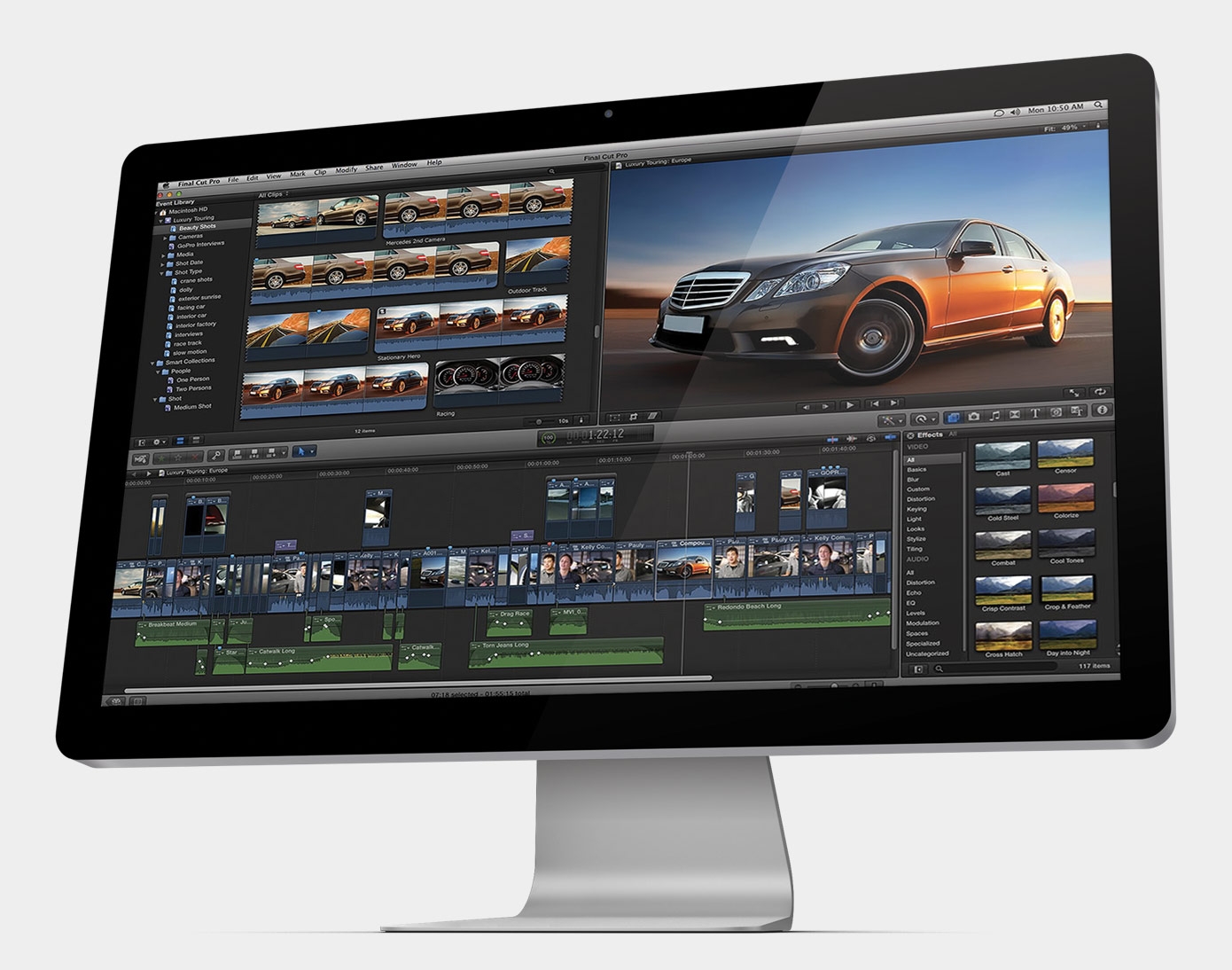This screenshot has height=970, width=1232.
Task: Go to previous edit in viewer
Action: (875, 403)
